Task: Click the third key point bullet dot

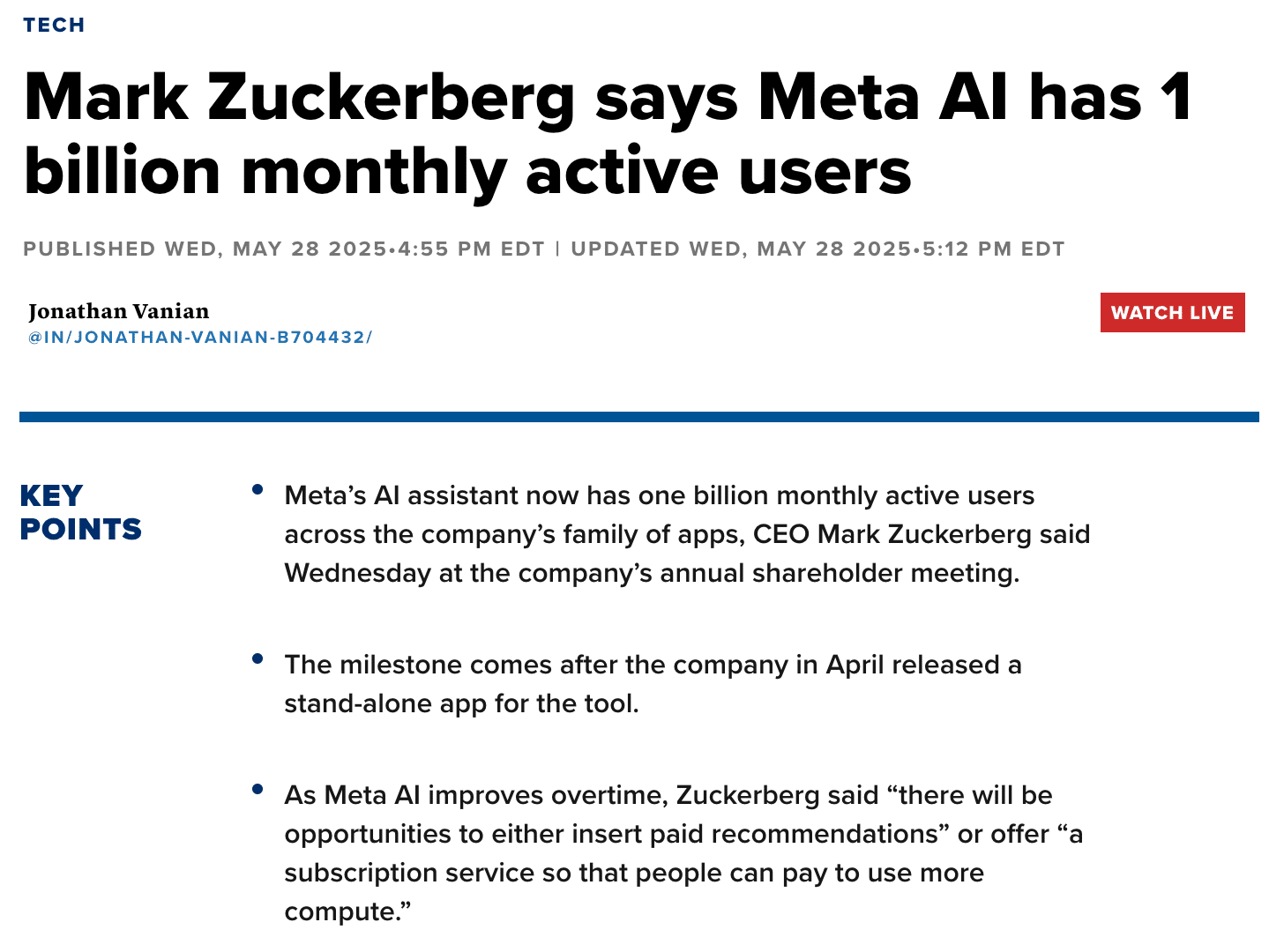Action: pyautogui.click(x=258, y=789)
